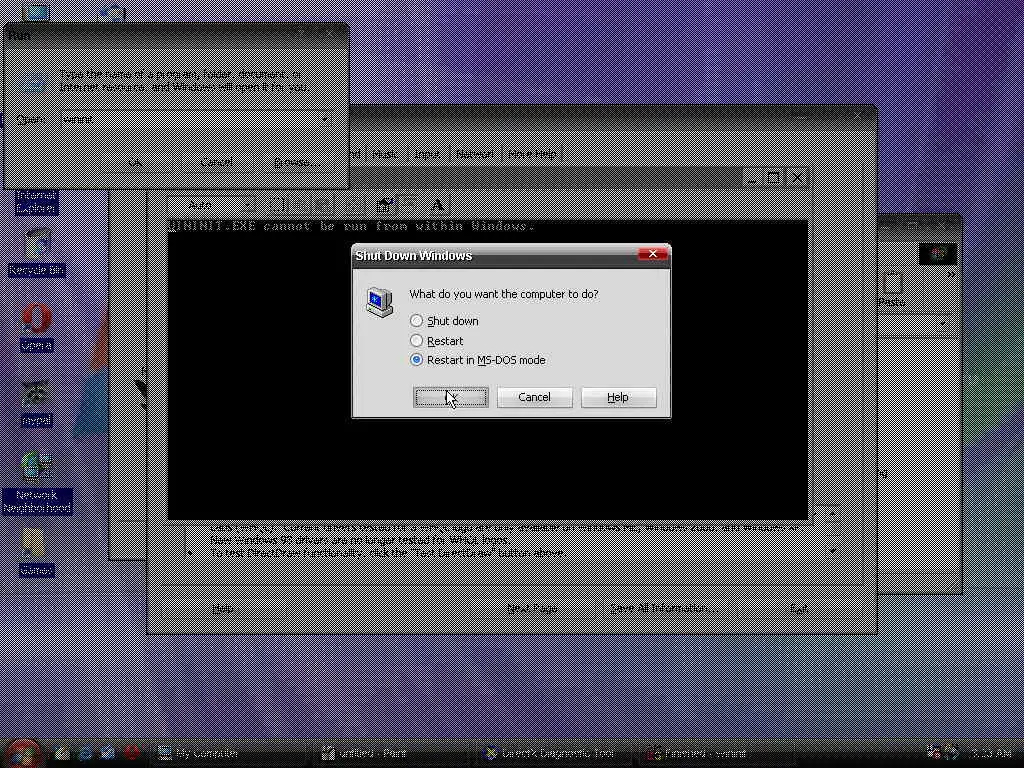
Task: Switch to the DirectX Diagnostic Tool taskbar button
Action: [555, 753]
